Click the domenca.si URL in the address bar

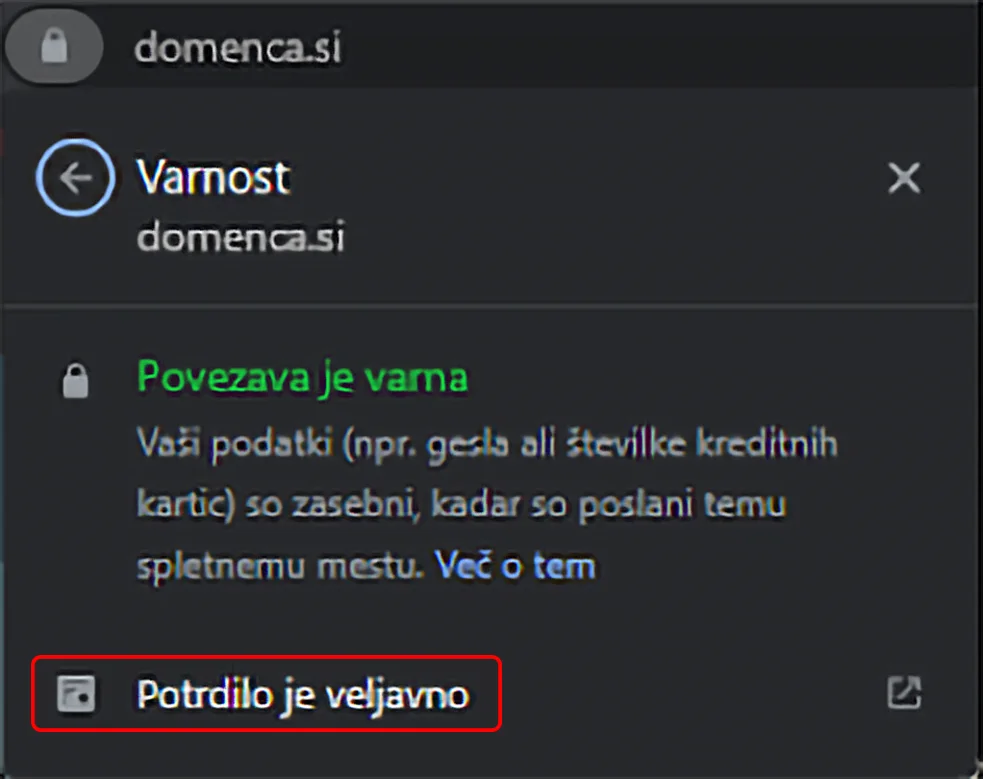point(237,48)
